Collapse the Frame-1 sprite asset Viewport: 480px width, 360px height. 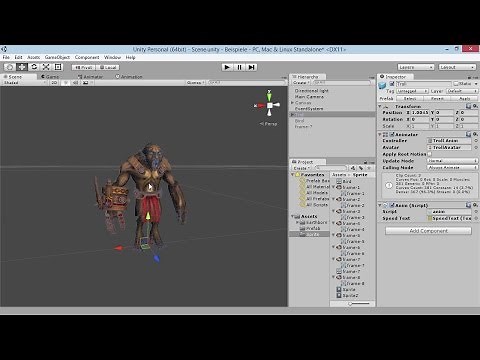click(x=333, y=187)
